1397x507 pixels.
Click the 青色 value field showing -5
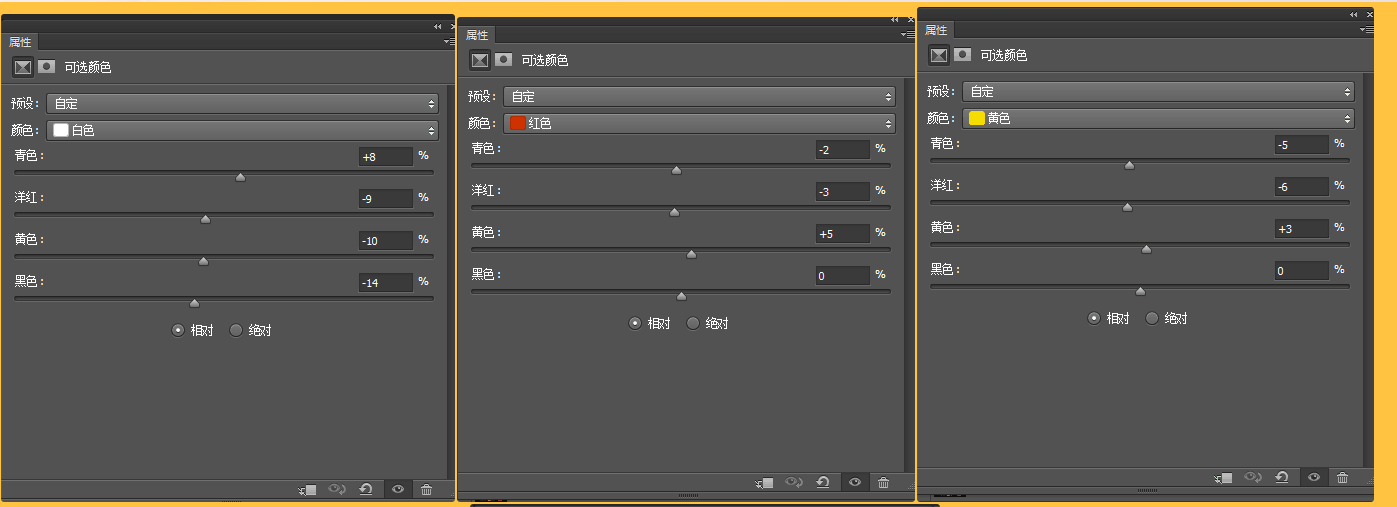click(x=1302, y=144)
